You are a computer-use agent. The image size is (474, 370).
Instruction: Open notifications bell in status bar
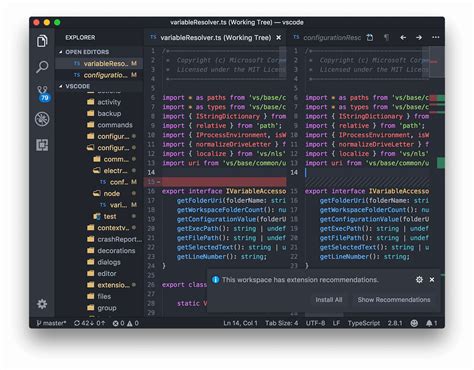(x=431, y=323)
